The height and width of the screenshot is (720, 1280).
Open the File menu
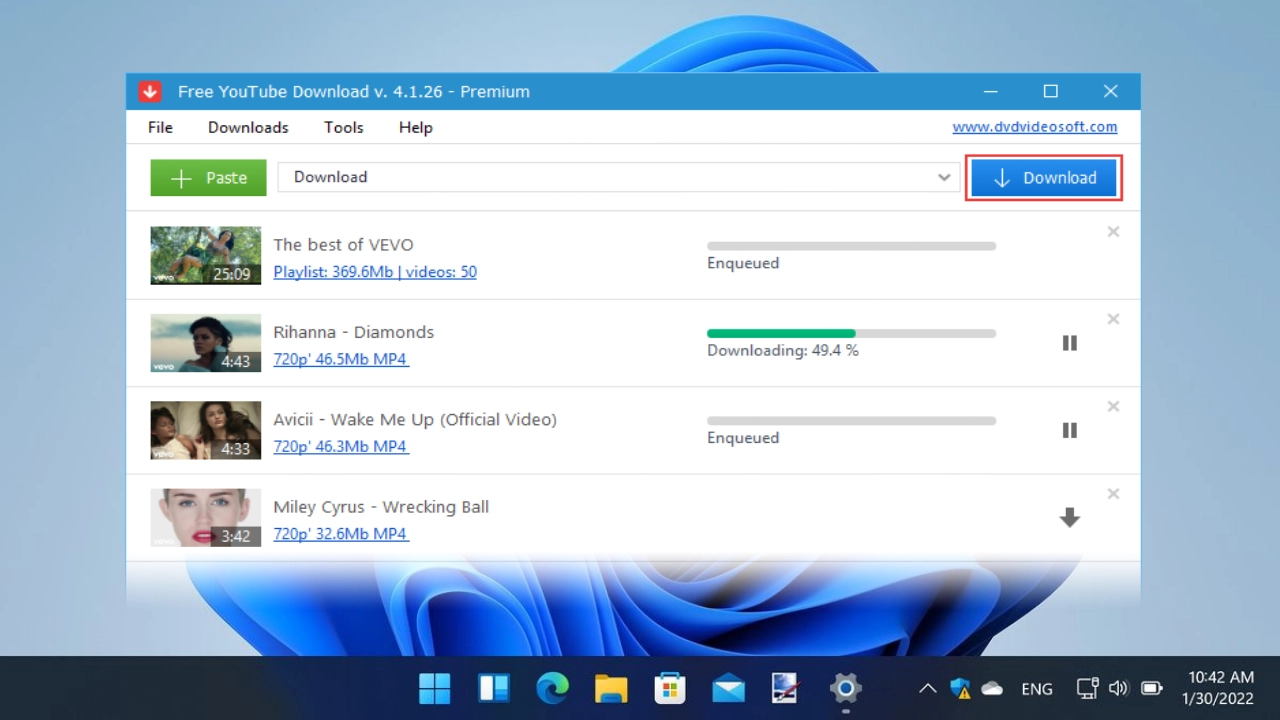pyautogui.click(x=160, y=127)
